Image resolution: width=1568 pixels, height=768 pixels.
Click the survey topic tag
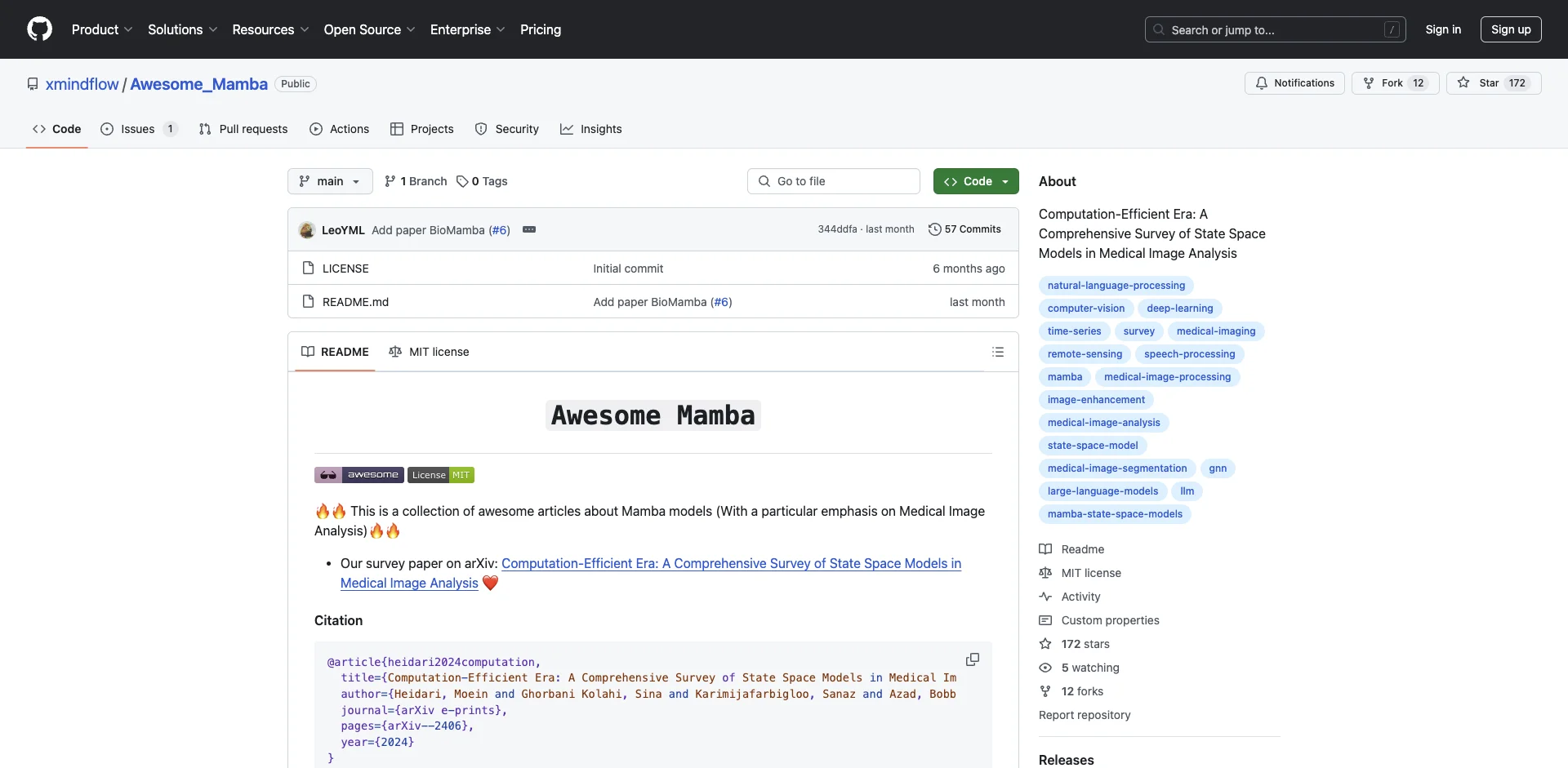[x=1139, y=331]
